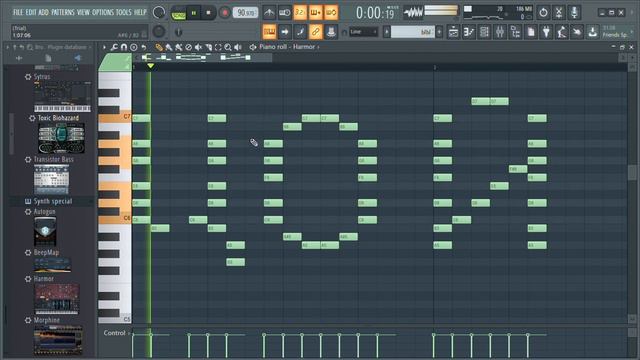
Task: Click the microphone audio recording icon
Action: [574, 12]
